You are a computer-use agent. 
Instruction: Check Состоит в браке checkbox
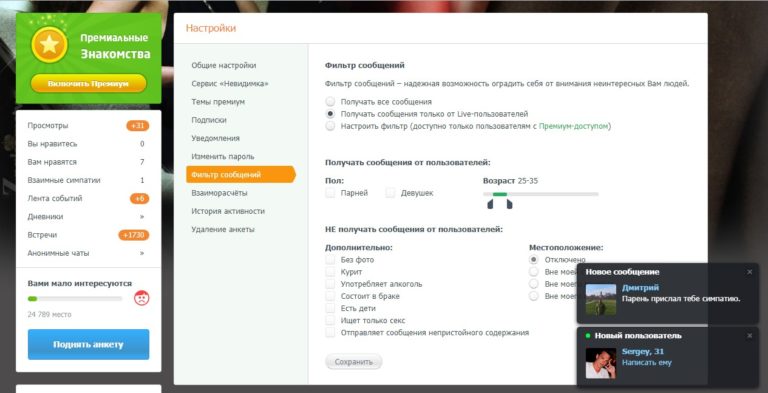331,296
